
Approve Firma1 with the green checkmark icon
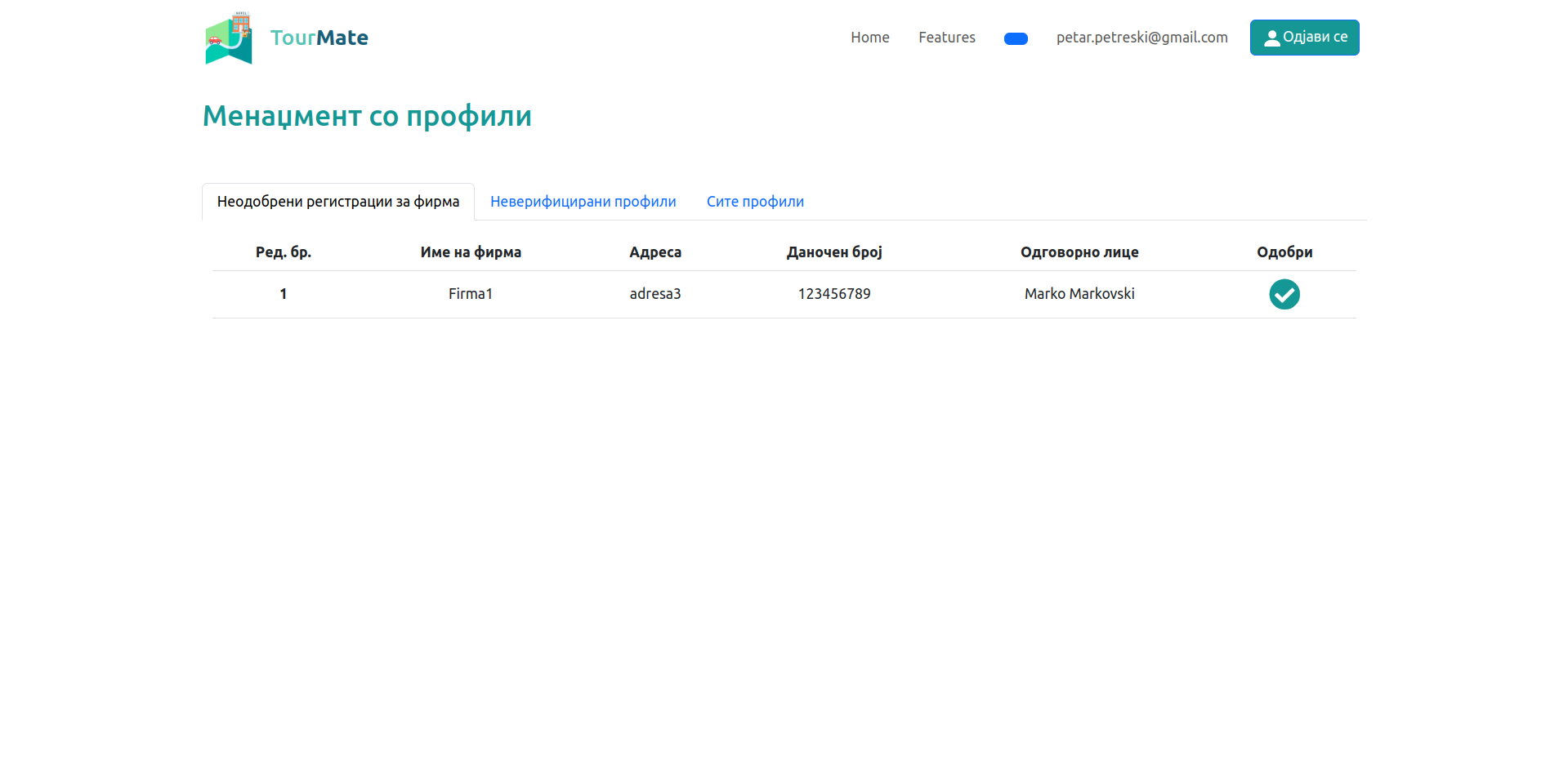click(x=1284, y=294)
